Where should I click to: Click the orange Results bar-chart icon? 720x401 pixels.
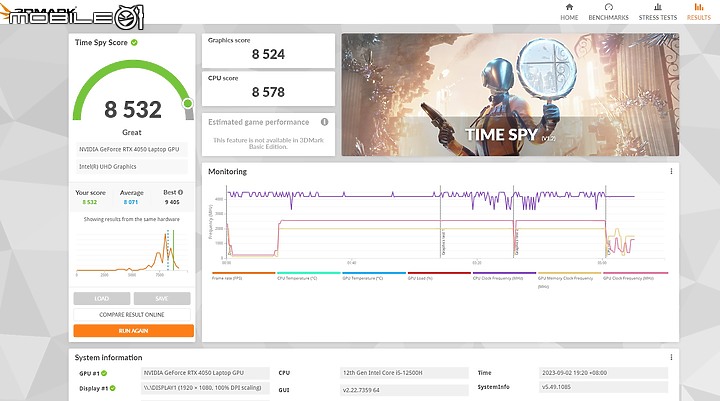[698, 7]
